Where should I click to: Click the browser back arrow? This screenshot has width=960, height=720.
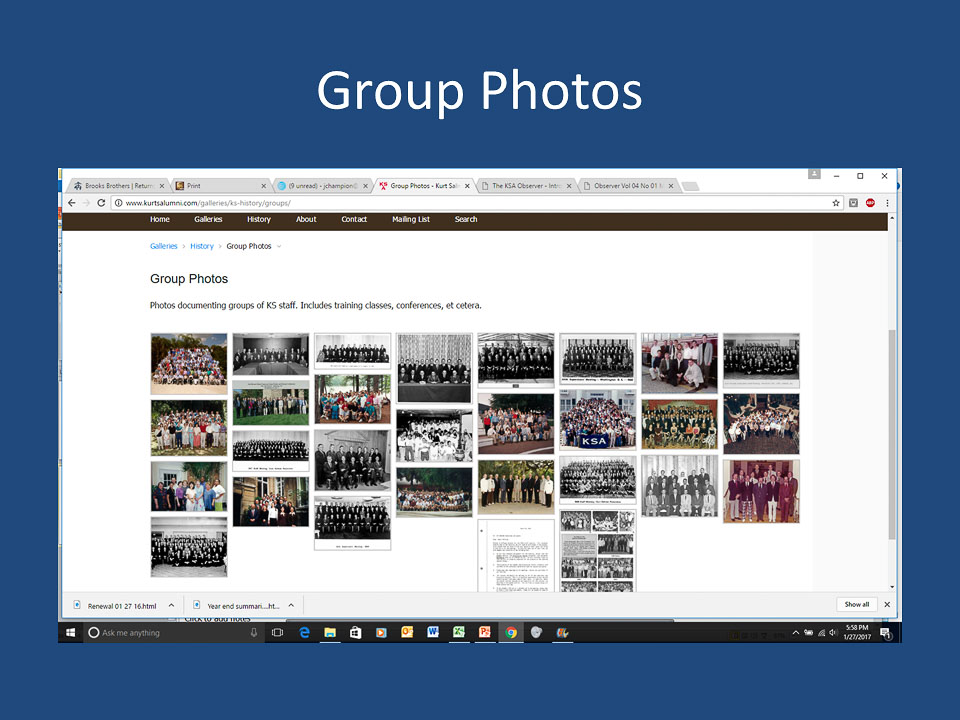tap(71, 203)
